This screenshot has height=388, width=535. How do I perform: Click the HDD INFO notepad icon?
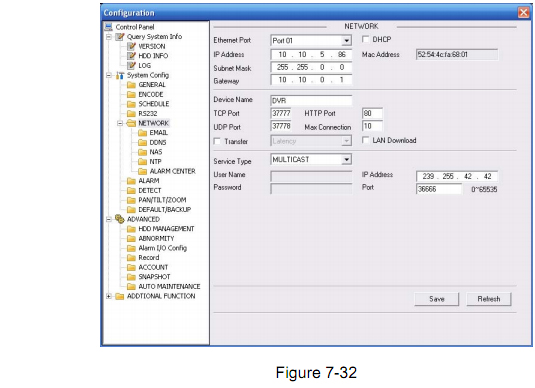(131, 56)
